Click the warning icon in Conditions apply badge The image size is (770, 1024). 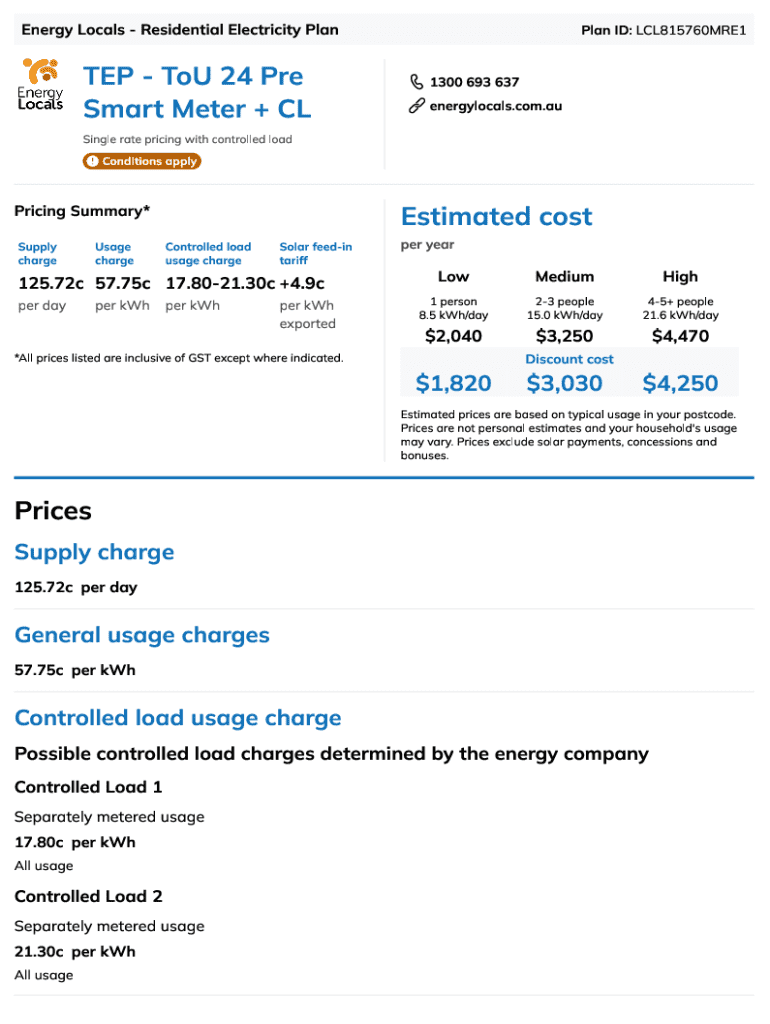[x=92, y=161]
